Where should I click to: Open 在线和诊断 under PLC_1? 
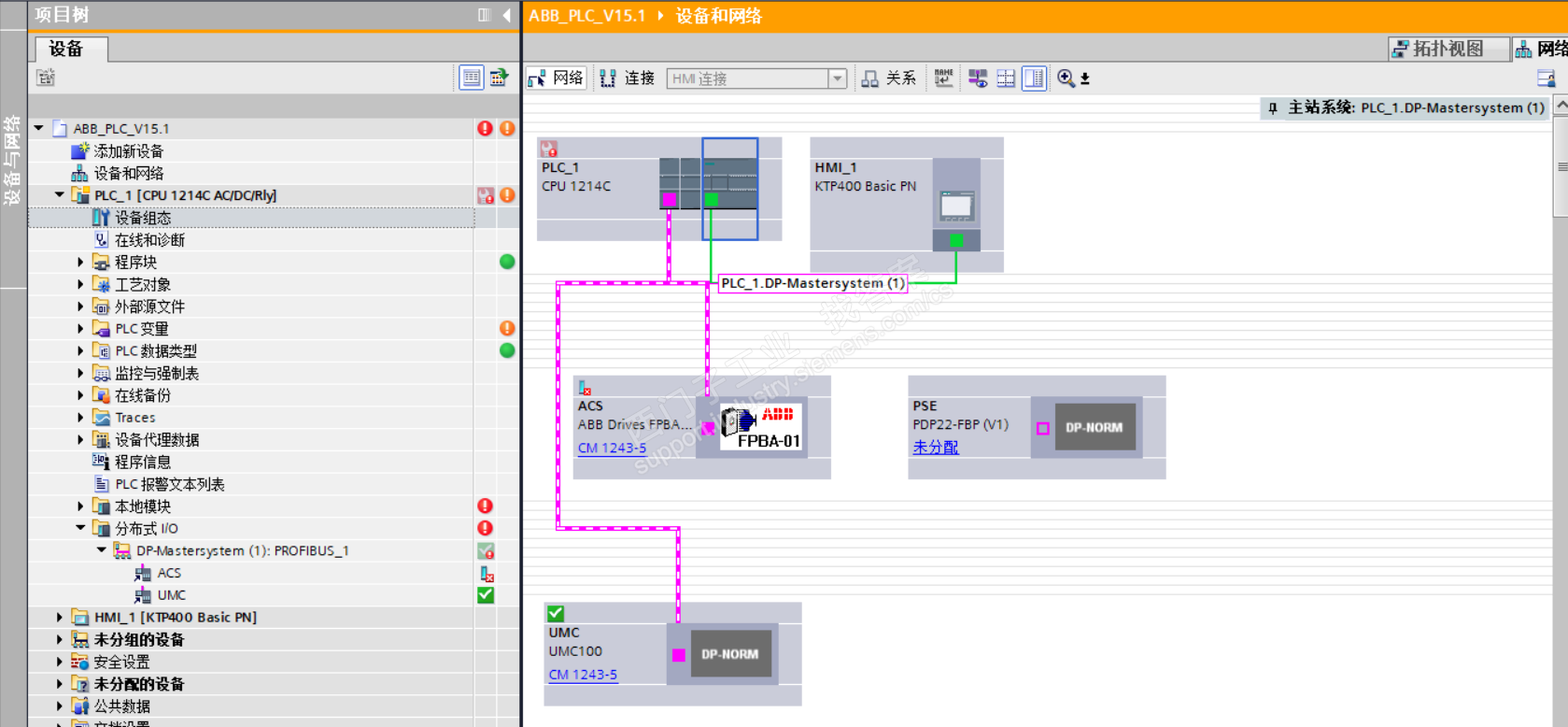point(149,240)
